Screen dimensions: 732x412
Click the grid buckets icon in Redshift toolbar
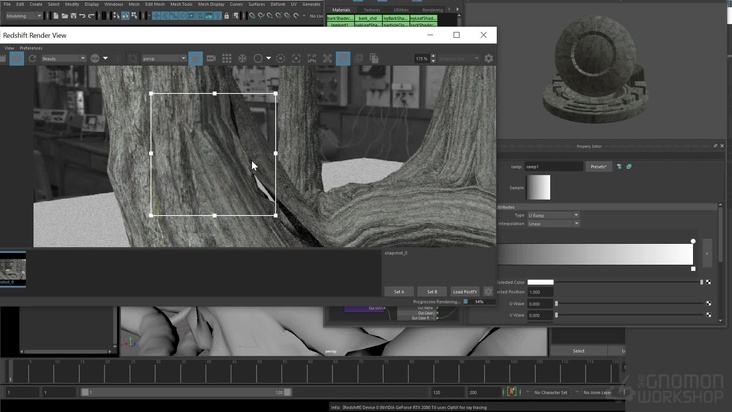(227, 58)
